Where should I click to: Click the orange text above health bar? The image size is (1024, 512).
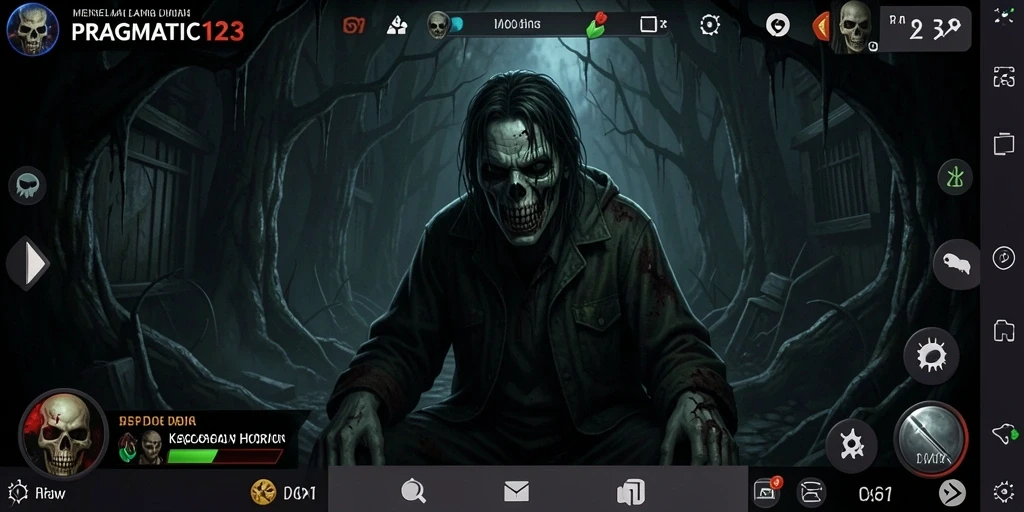(x=157, y=421)
